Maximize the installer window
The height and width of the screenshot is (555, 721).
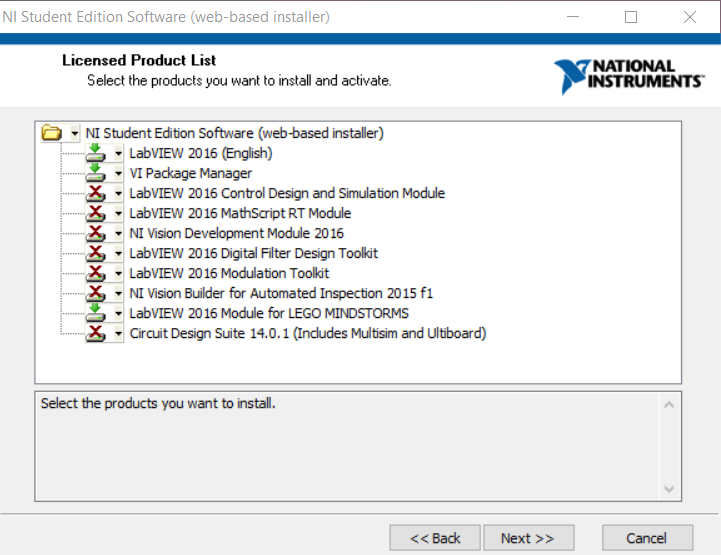pyautogui.click(x=631, y=17)
